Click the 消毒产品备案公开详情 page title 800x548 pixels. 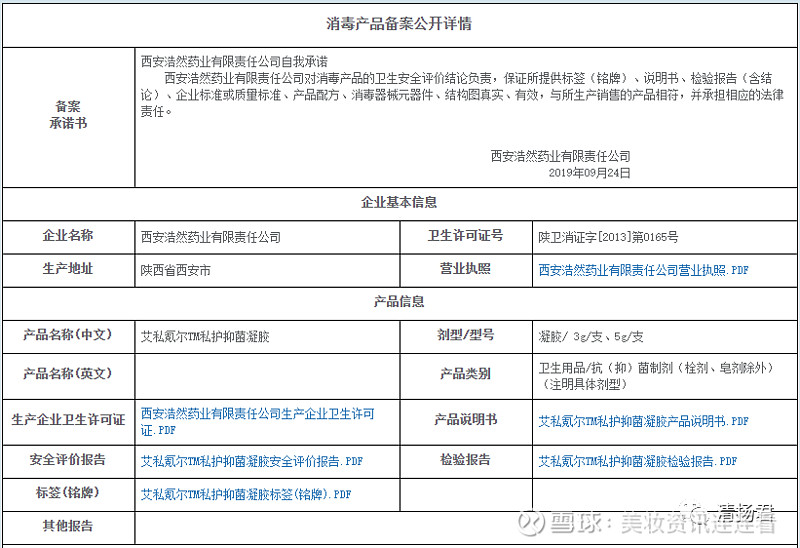point(399,24)
